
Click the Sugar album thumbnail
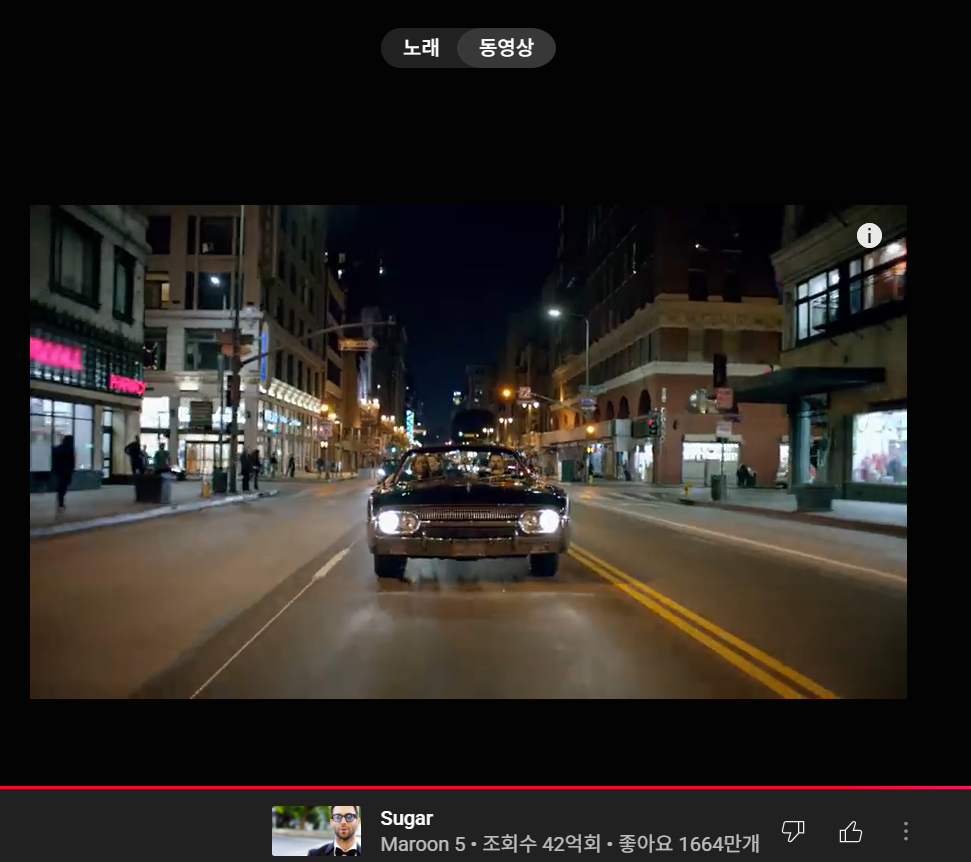(316, 830)
